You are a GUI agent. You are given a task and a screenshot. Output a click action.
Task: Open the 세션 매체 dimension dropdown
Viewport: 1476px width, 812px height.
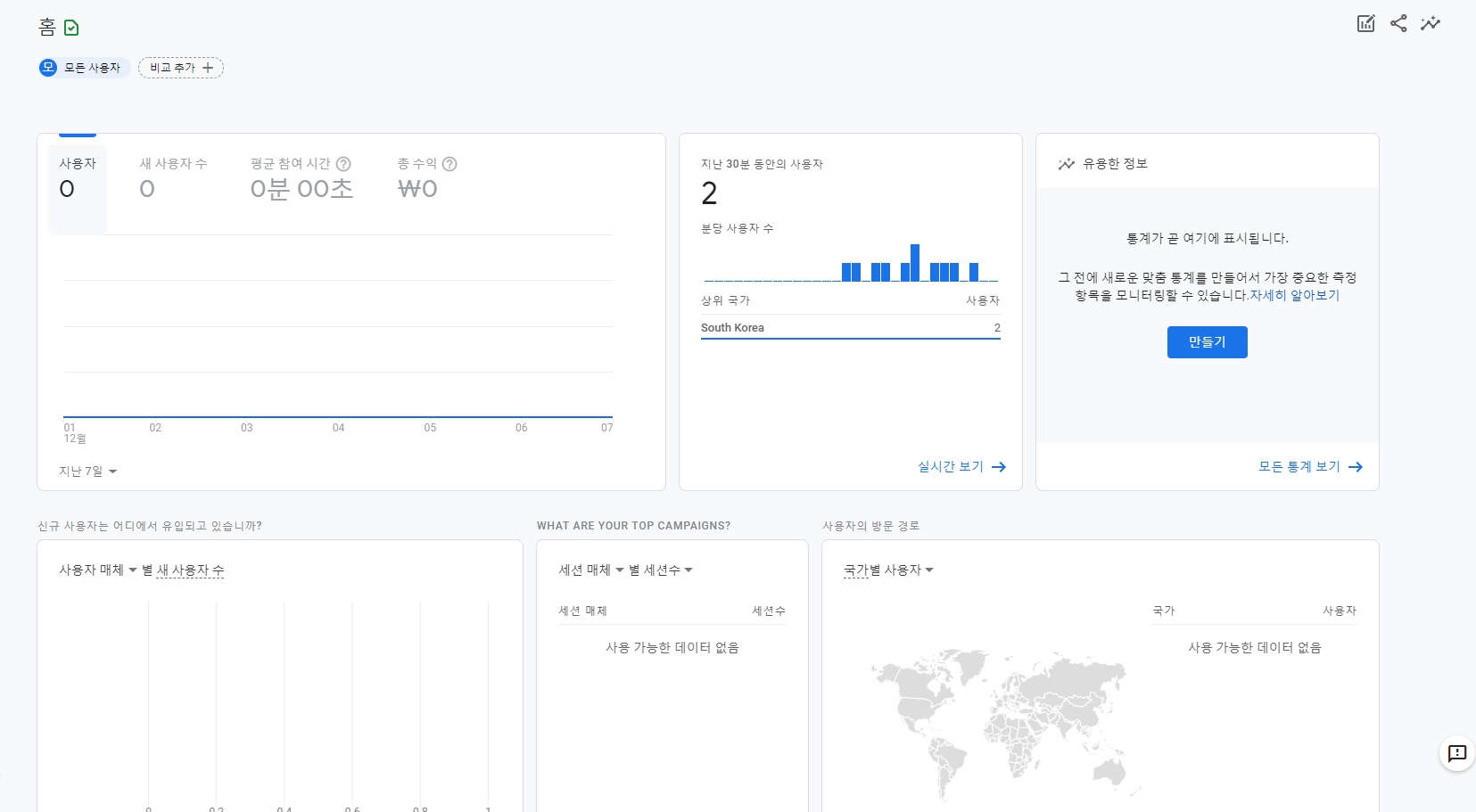pos(591,570)
